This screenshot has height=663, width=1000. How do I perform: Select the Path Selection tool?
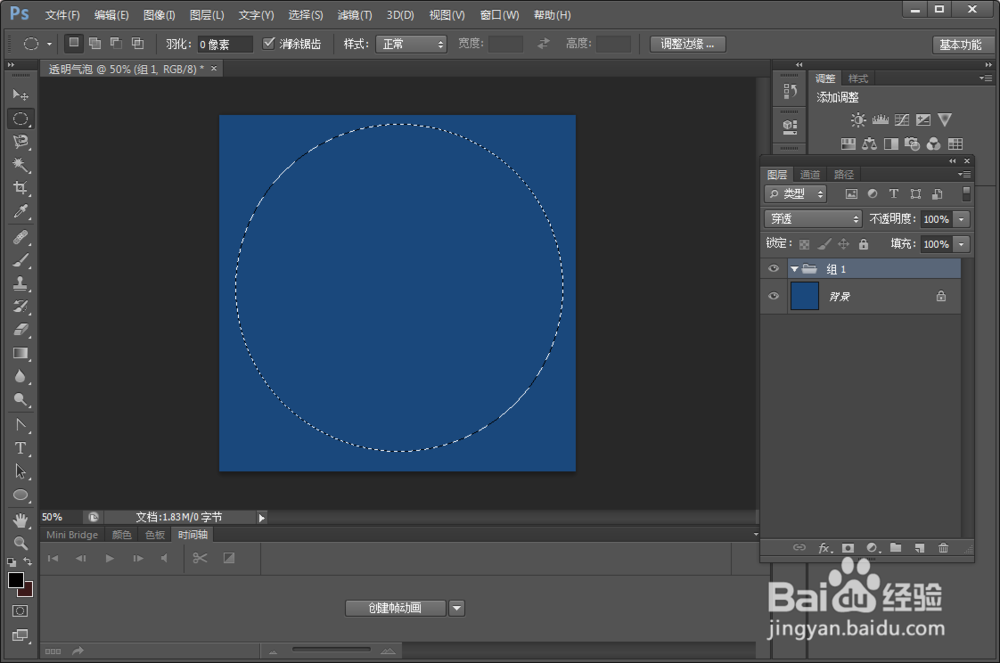[20, 471]
